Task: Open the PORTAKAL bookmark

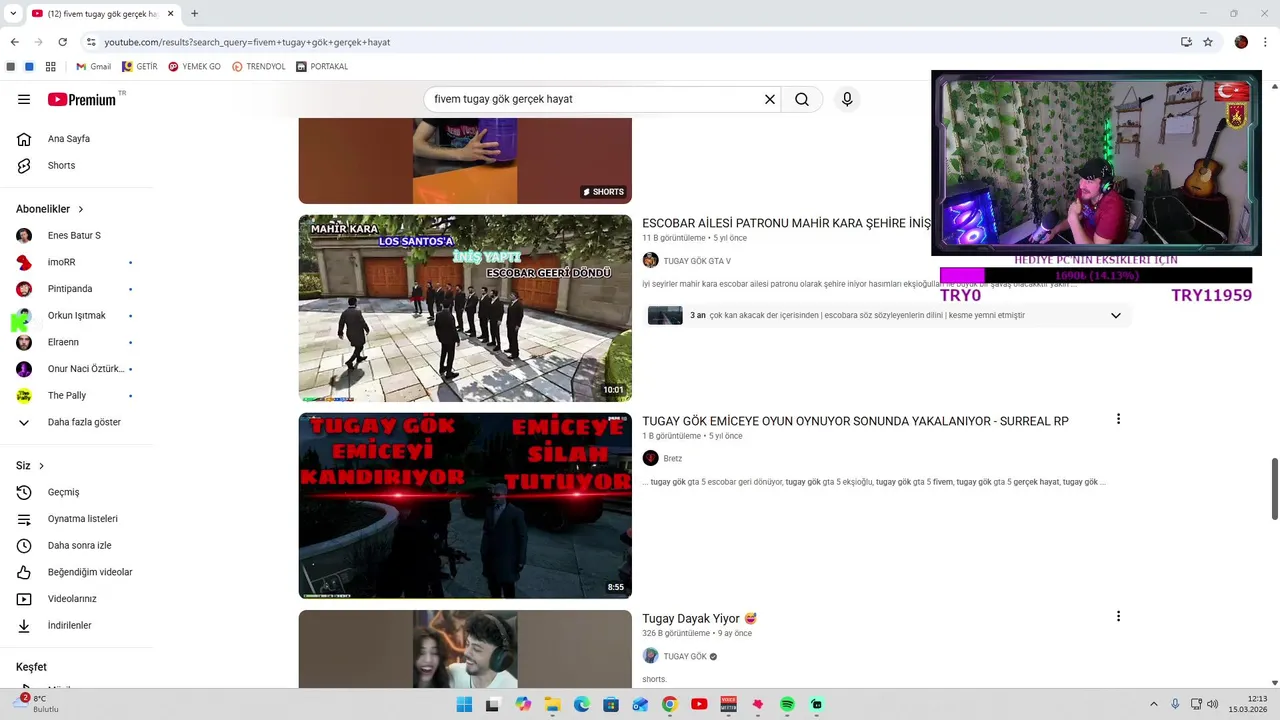Action: 322,67
